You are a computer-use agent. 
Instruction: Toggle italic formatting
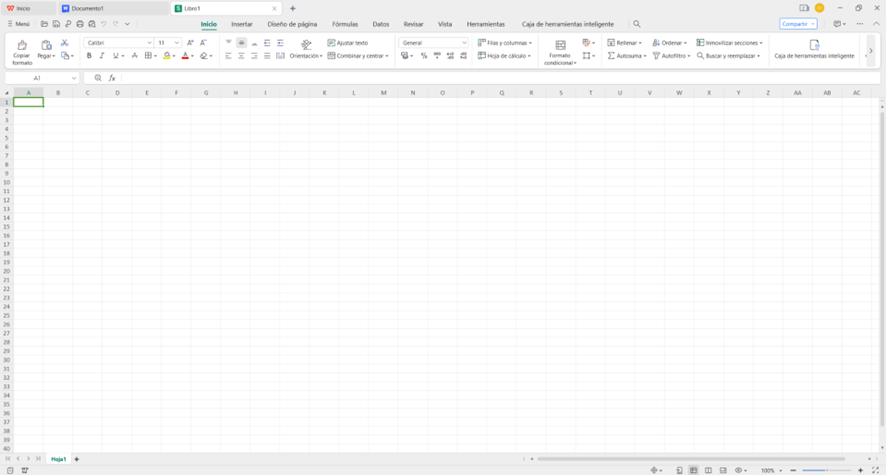pos(102,56)
